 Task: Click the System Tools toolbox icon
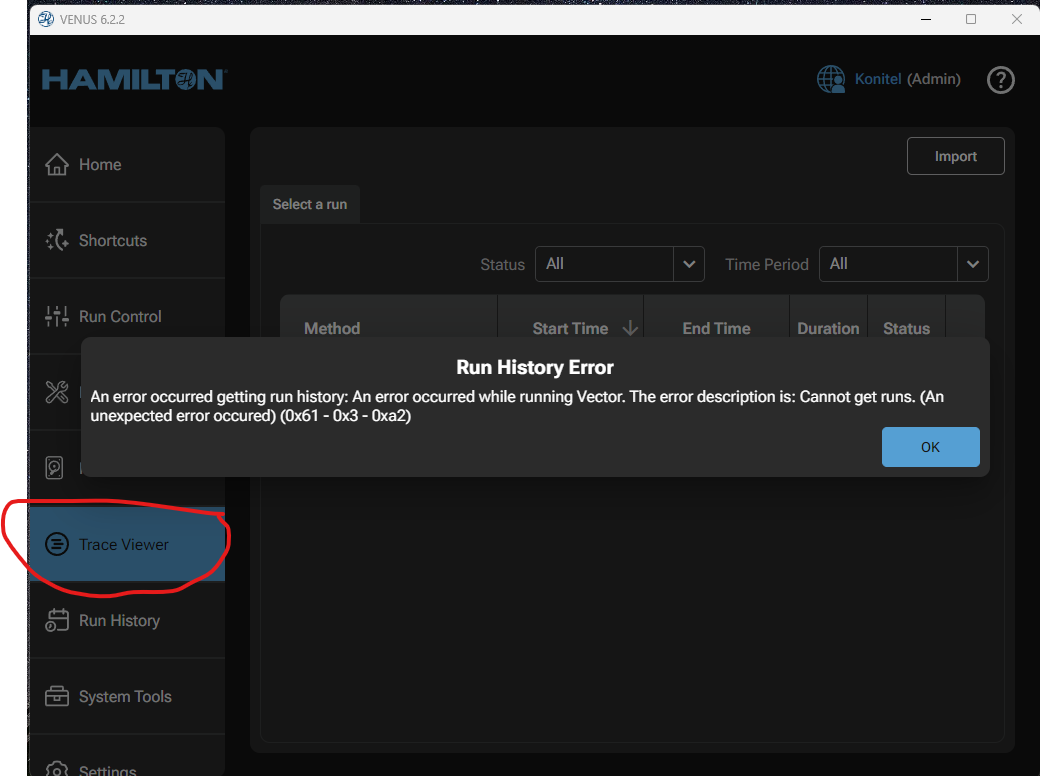tap(57, 696)
